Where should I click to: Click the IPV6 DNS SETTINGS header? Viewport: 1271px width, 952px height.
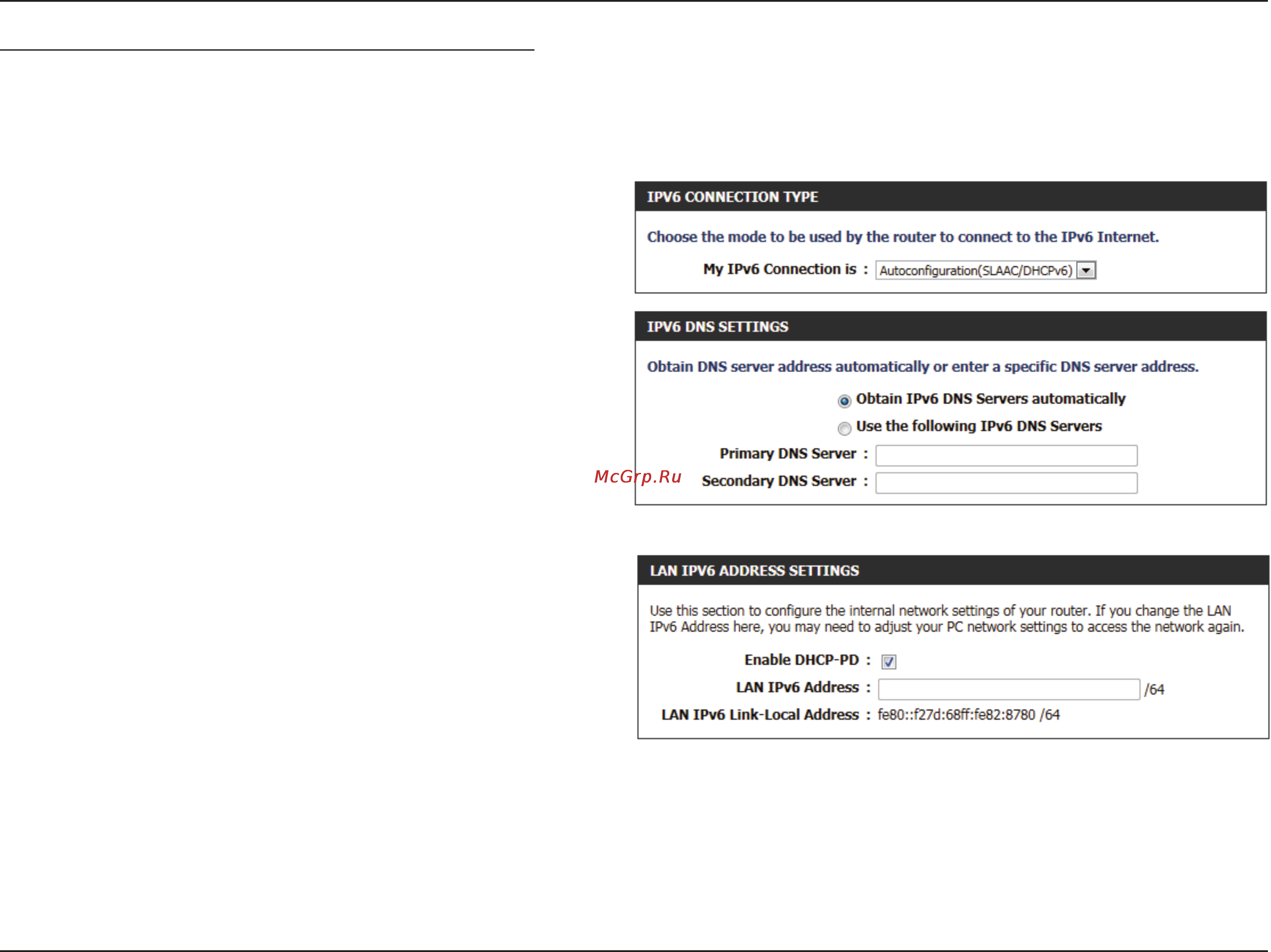pyautogui.click(x=950, y=326)
